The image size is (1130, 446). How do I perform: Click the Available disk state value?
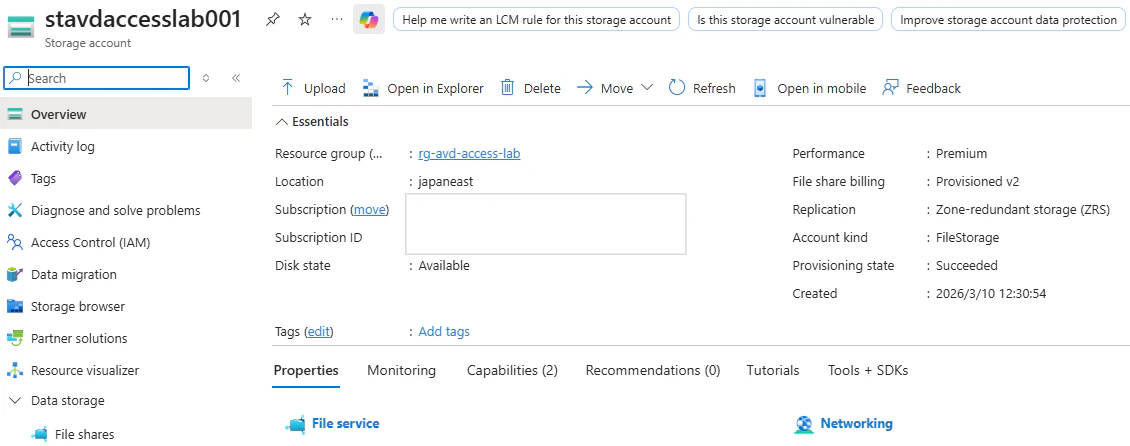[x=444, y=265]
